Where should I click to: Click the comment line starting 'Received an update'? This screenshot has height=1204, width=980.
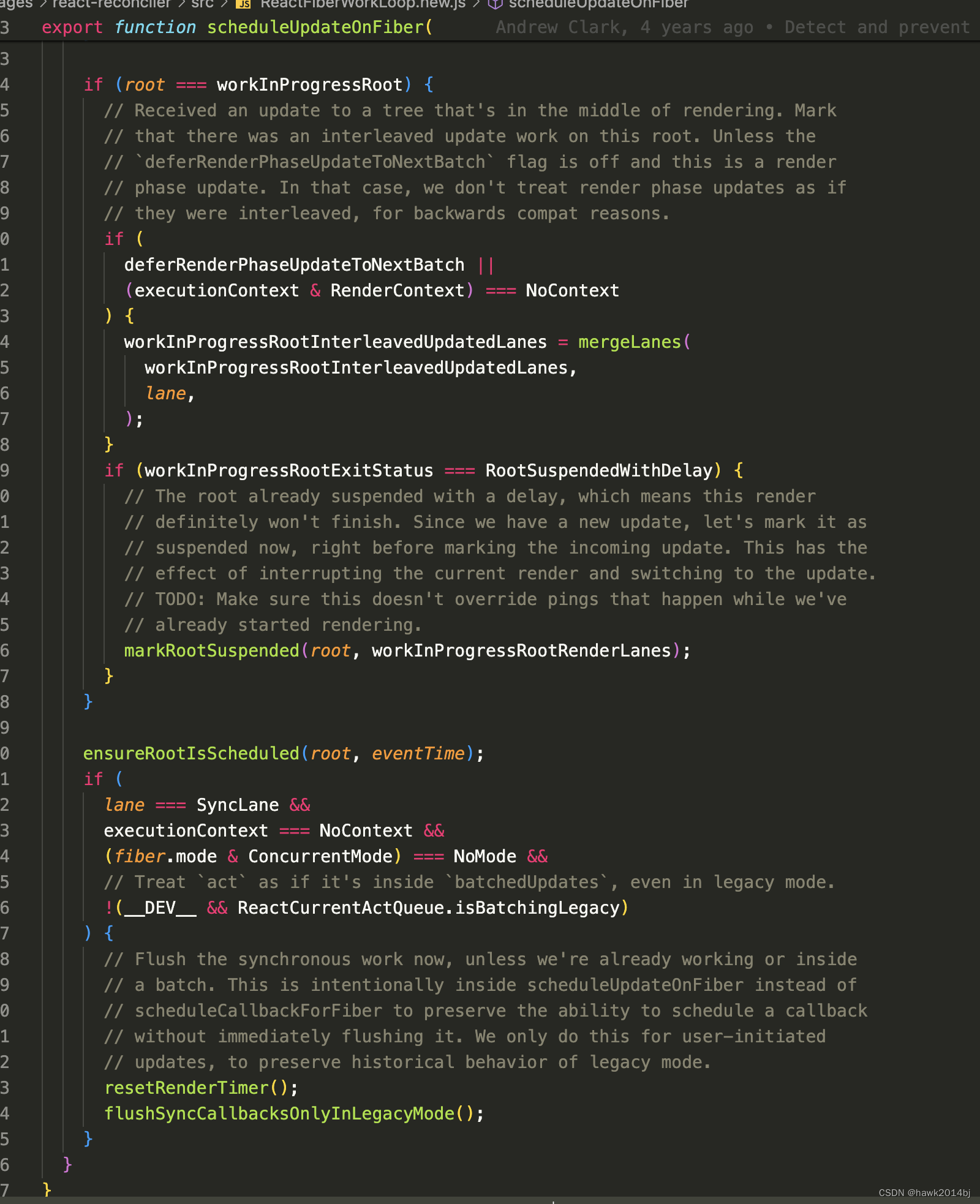(470, 110)
